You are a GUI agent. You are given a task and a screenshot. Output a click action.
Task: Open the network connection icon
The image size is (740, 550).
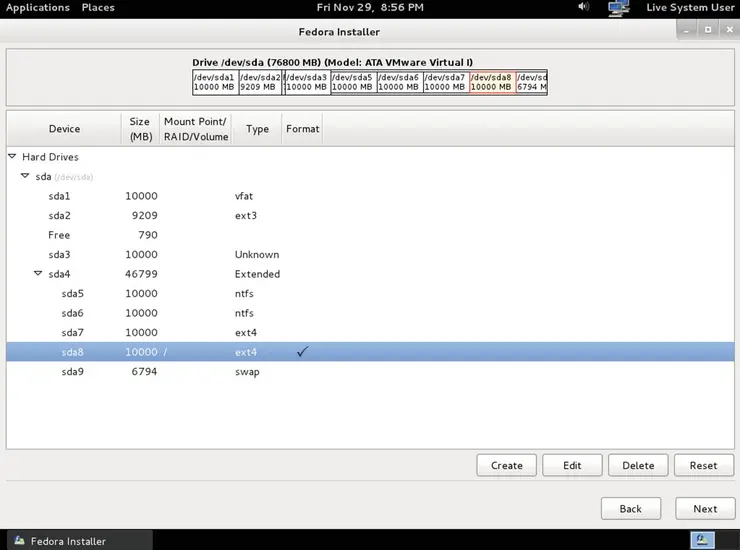[618, 8]
